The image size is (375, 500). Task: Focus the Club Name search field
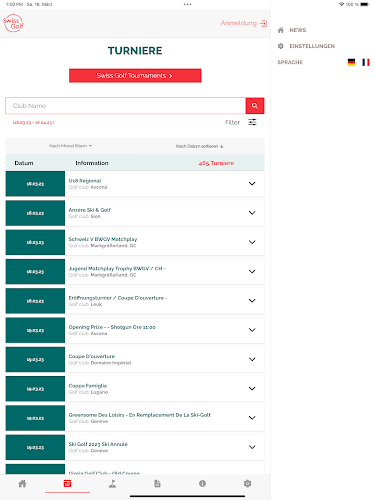126,106
